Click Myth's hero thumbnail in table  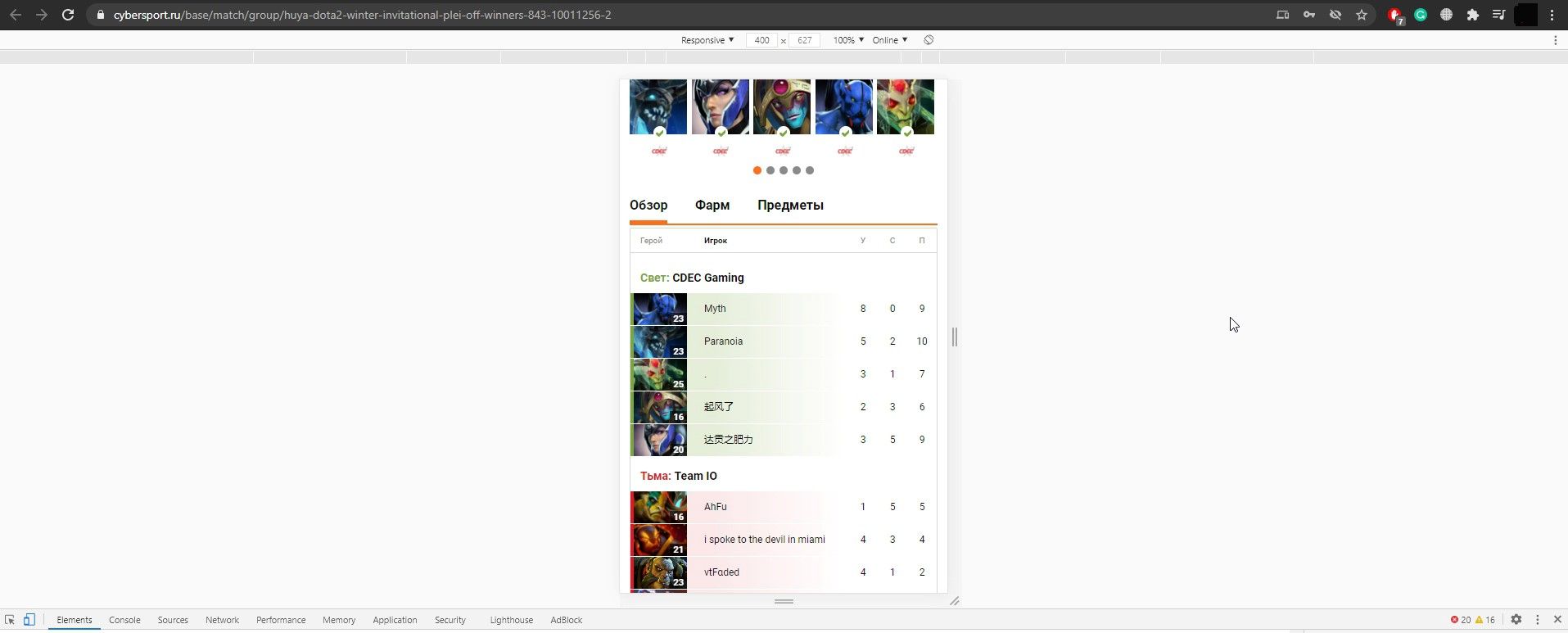point(659,309)
